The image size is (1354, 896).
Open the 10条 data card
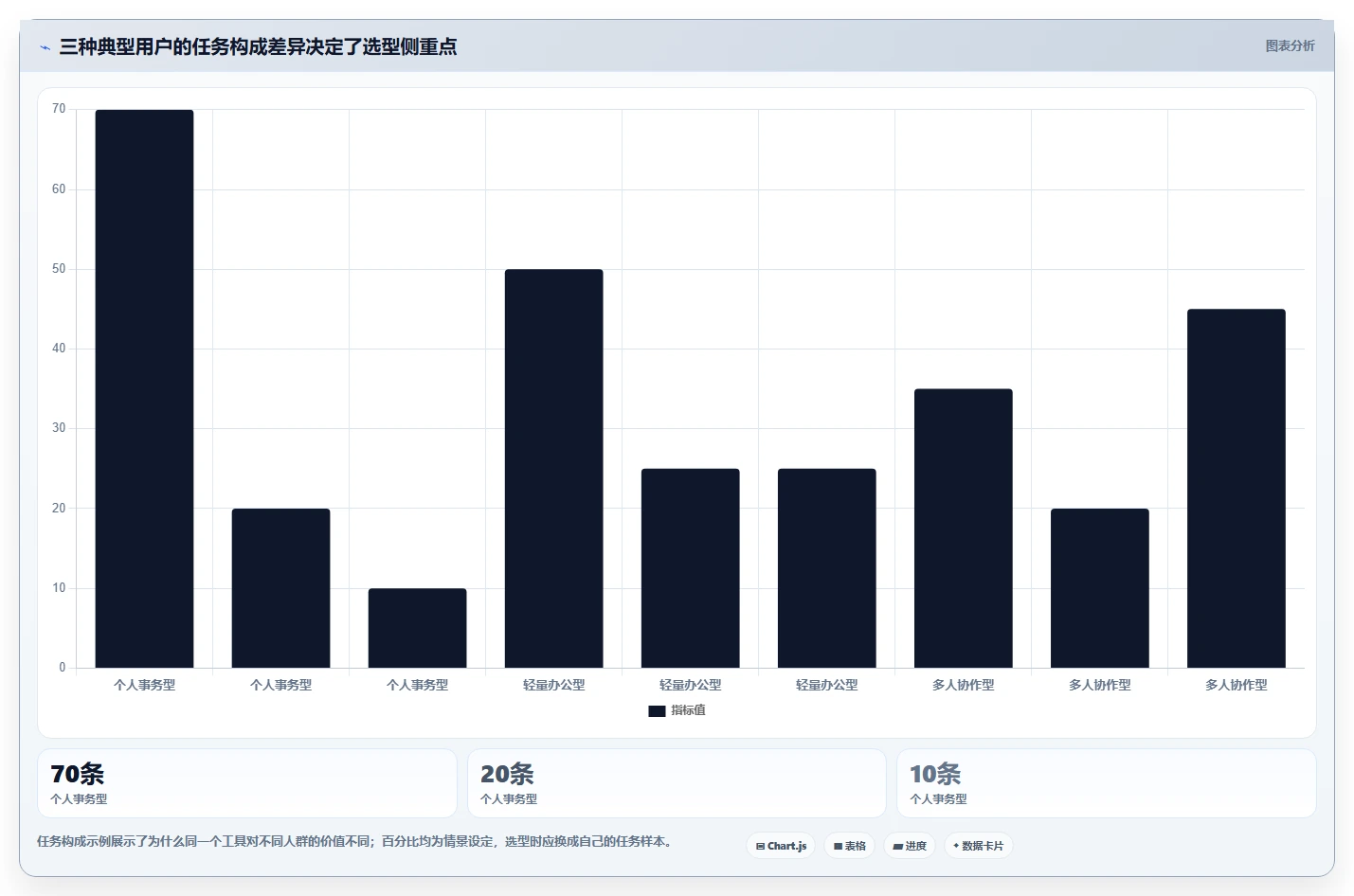(1107, 783)
